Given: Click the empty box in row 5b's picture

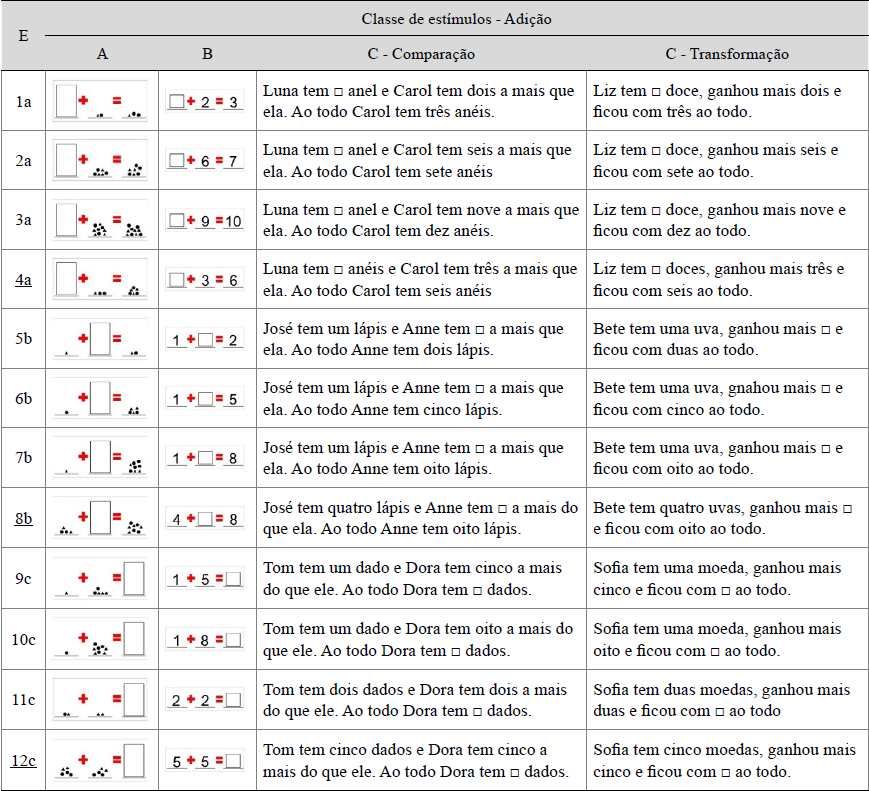Looking at the screenshot, I should point(100,338).
